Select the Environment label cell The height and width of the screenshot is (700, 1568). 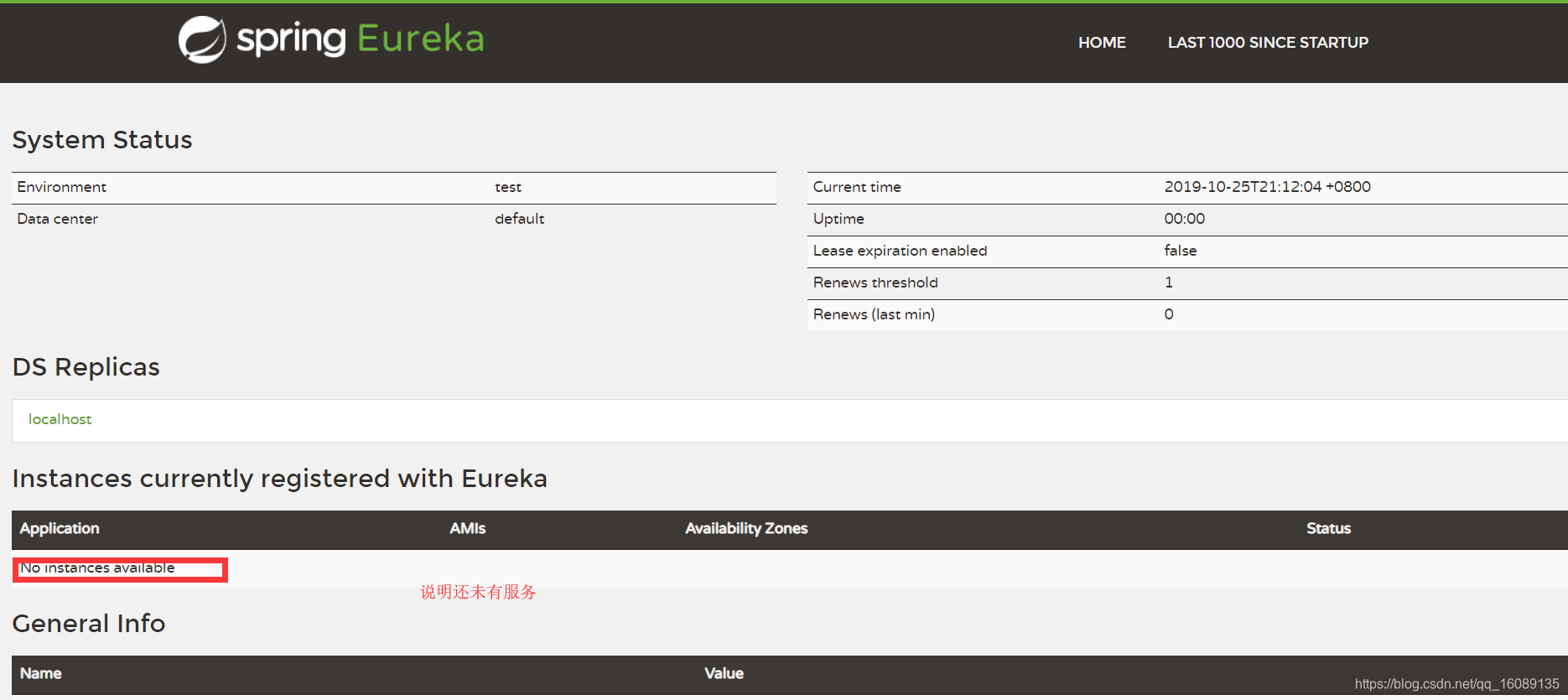tap(62, 187)
